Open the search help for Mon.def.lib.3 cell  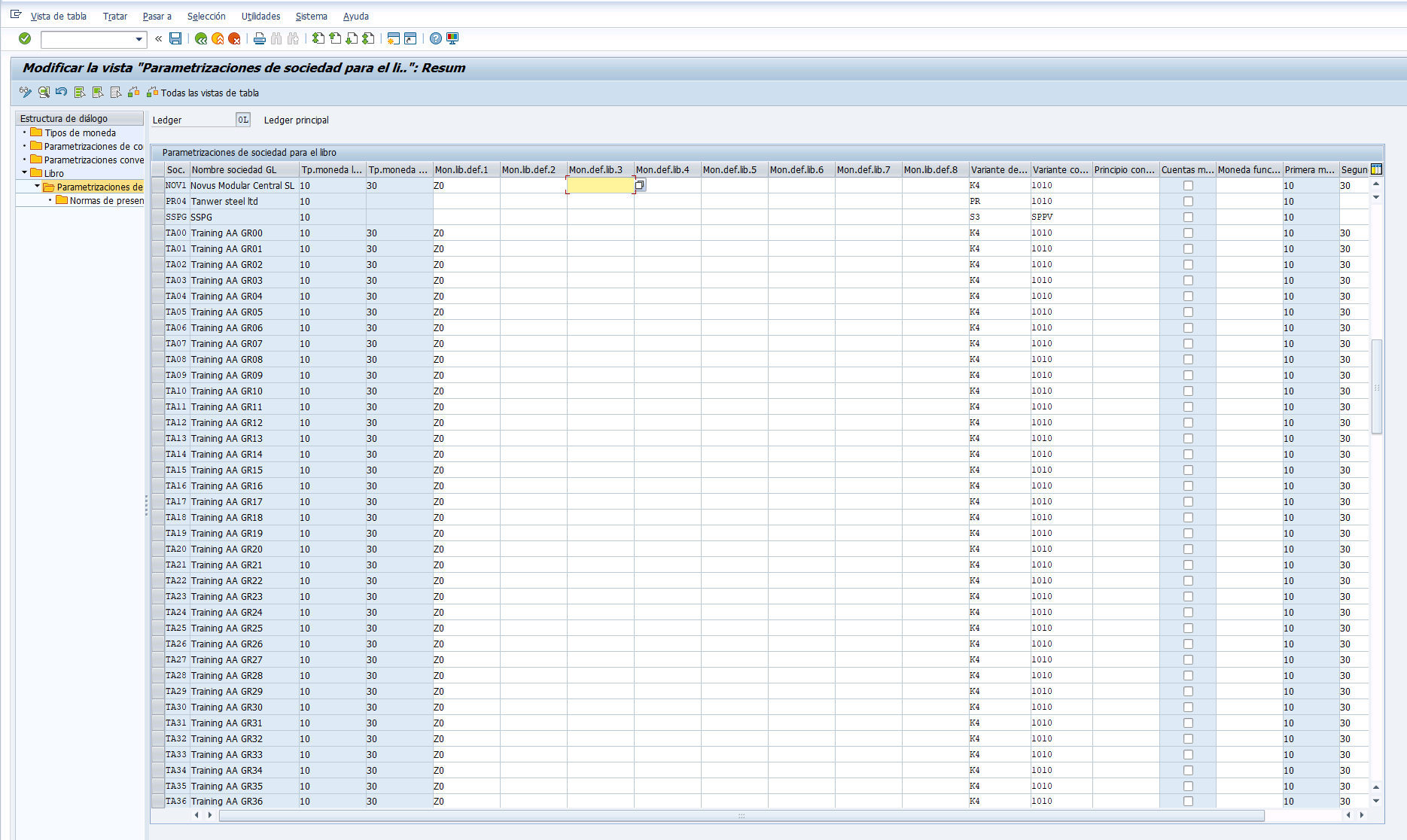click(x=640, y=184)
